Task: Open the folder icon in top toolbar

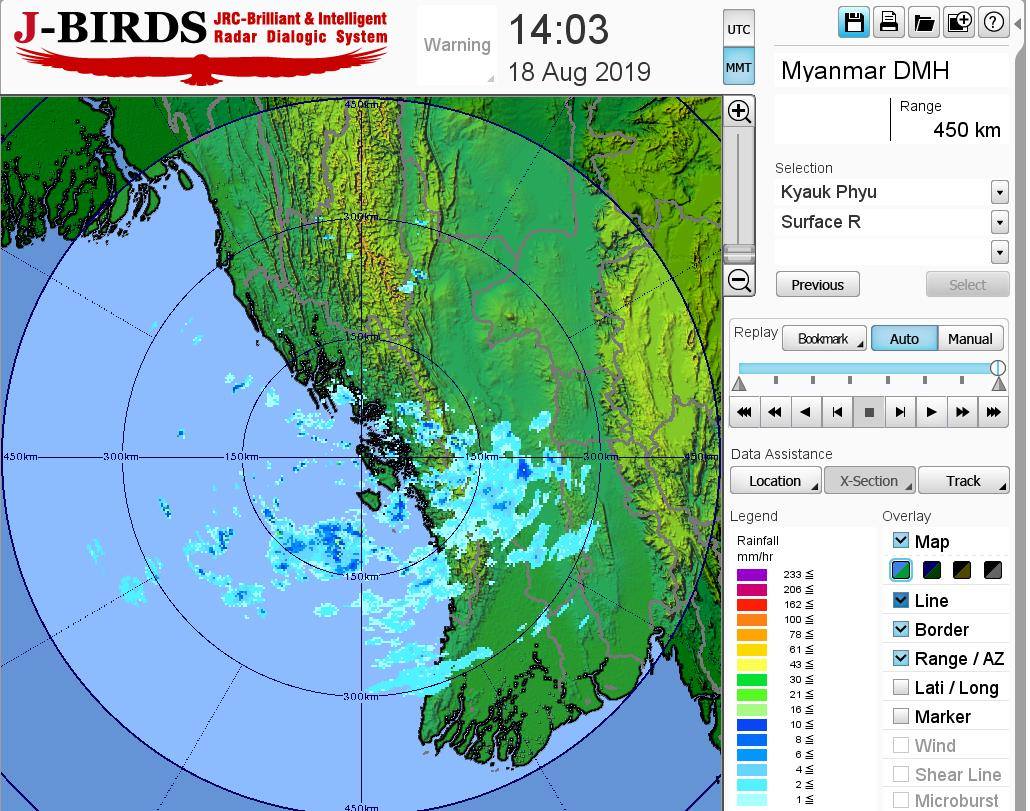Action: pos(924,22)
